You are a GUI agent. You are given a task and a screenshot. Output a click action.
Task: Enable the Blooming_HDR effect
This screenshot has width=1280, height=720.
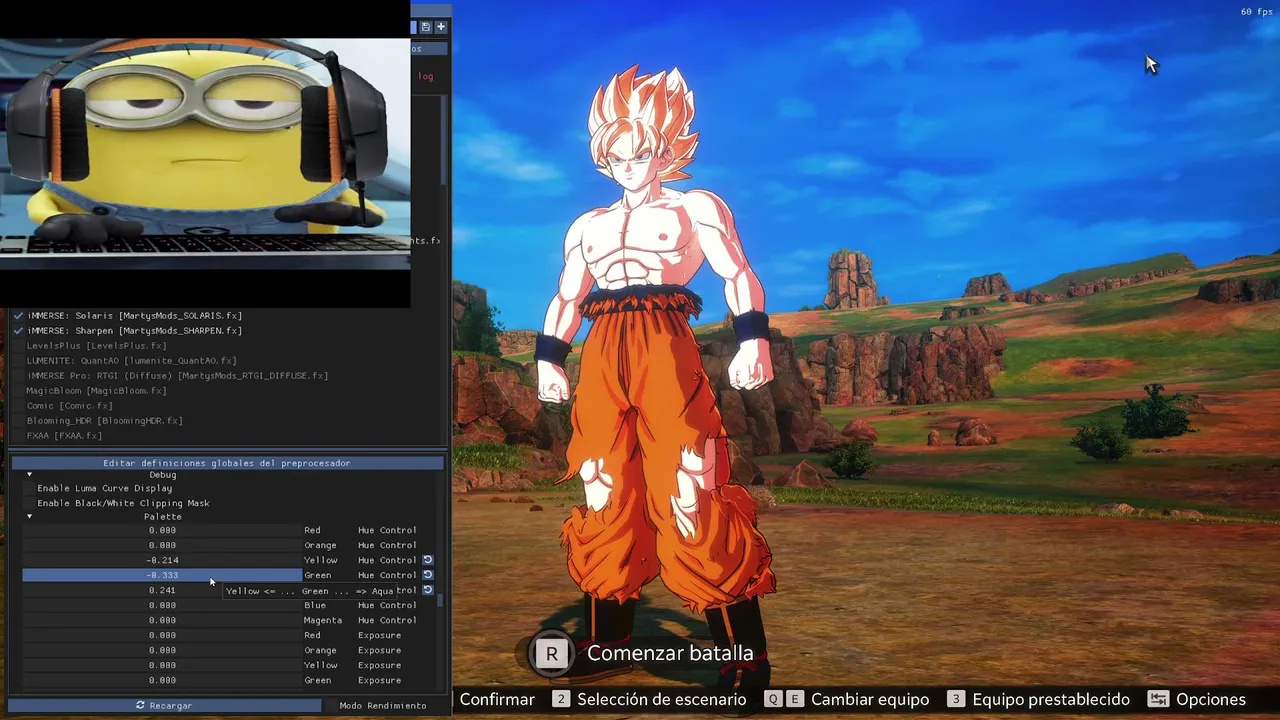18,421
